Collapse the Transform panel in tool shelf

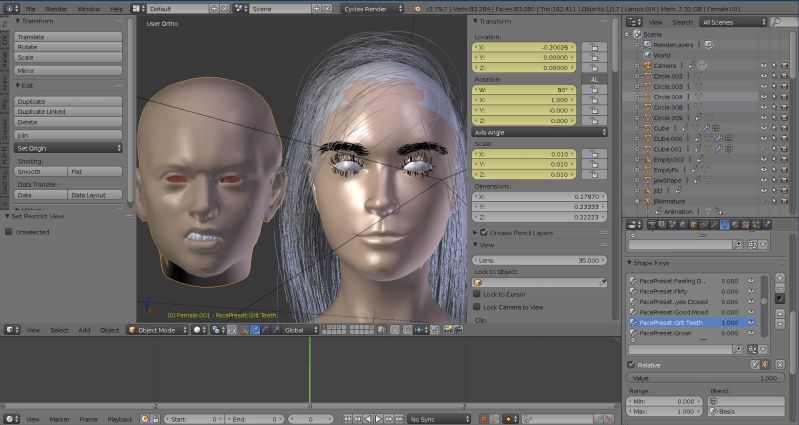click(x=17, y=21)
